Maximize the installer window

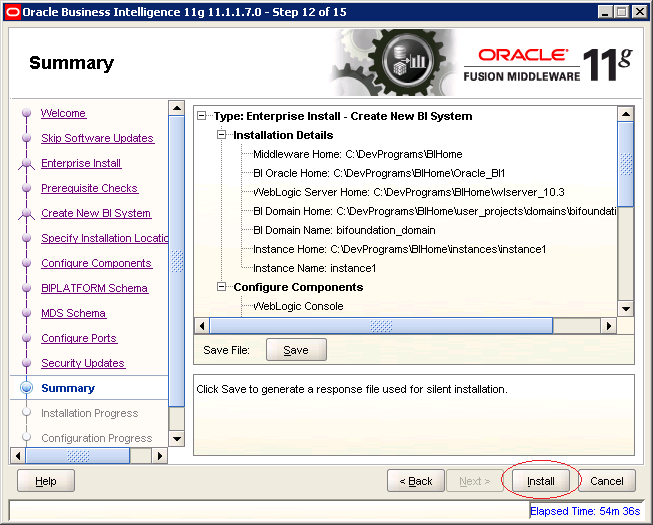tap(622, 12)
